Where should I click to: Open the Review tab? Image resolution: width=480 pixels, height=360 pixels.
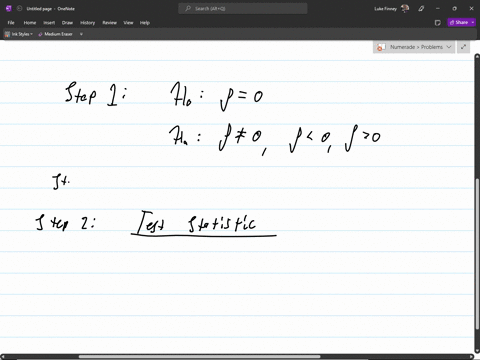tap(109, 23)
